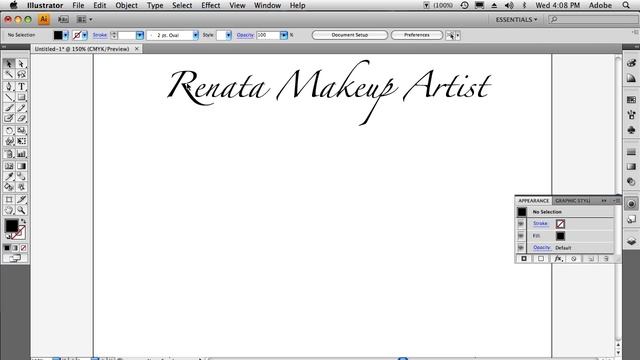The height and width of the screenshot is (360, 640).
Task: Open the stroke color dropdown in control bar
Action: pyautogui.click(x=84, y=35)
